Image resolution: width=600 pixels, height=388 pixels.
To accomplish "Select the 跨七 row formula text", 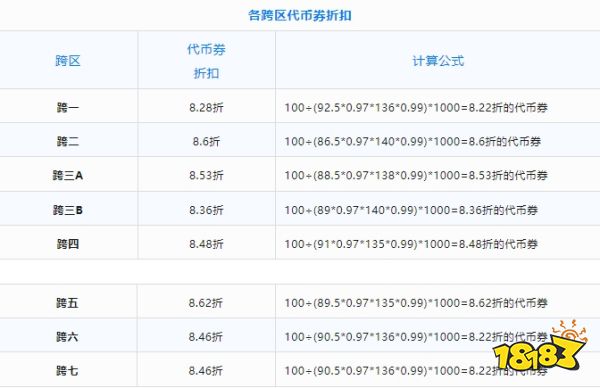I will (x=416, y=371).
